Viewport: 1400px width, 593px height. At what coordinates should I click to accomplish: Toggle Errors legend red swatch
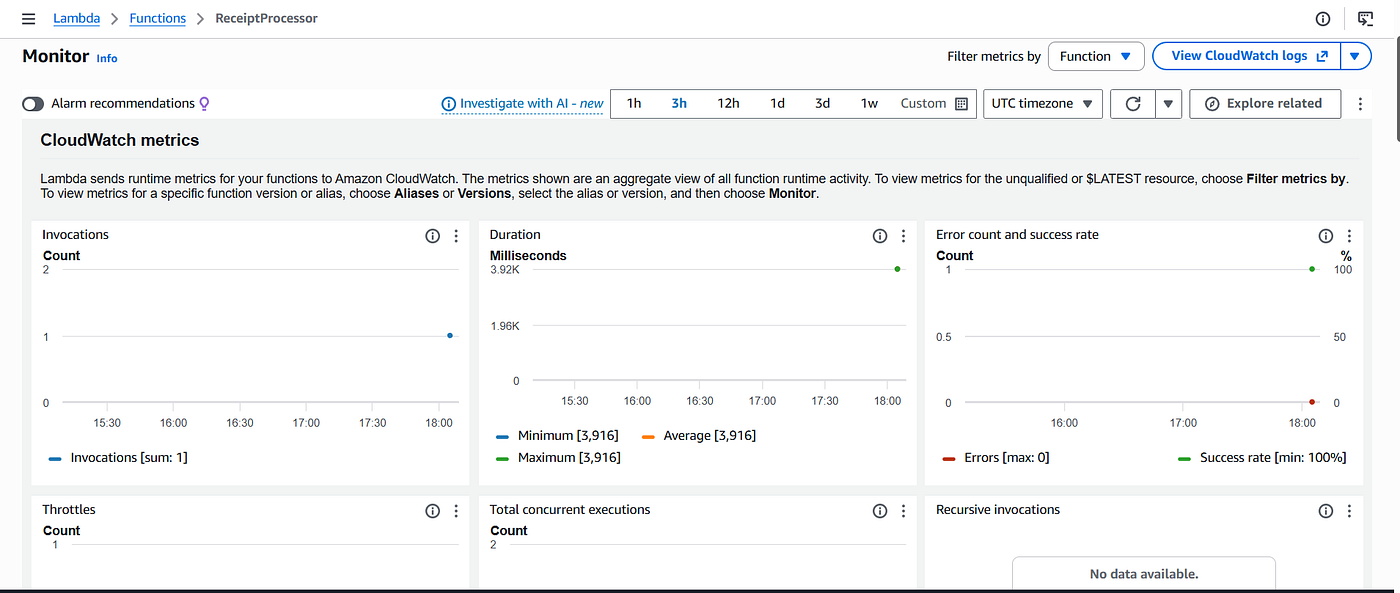tap(949, 458)
